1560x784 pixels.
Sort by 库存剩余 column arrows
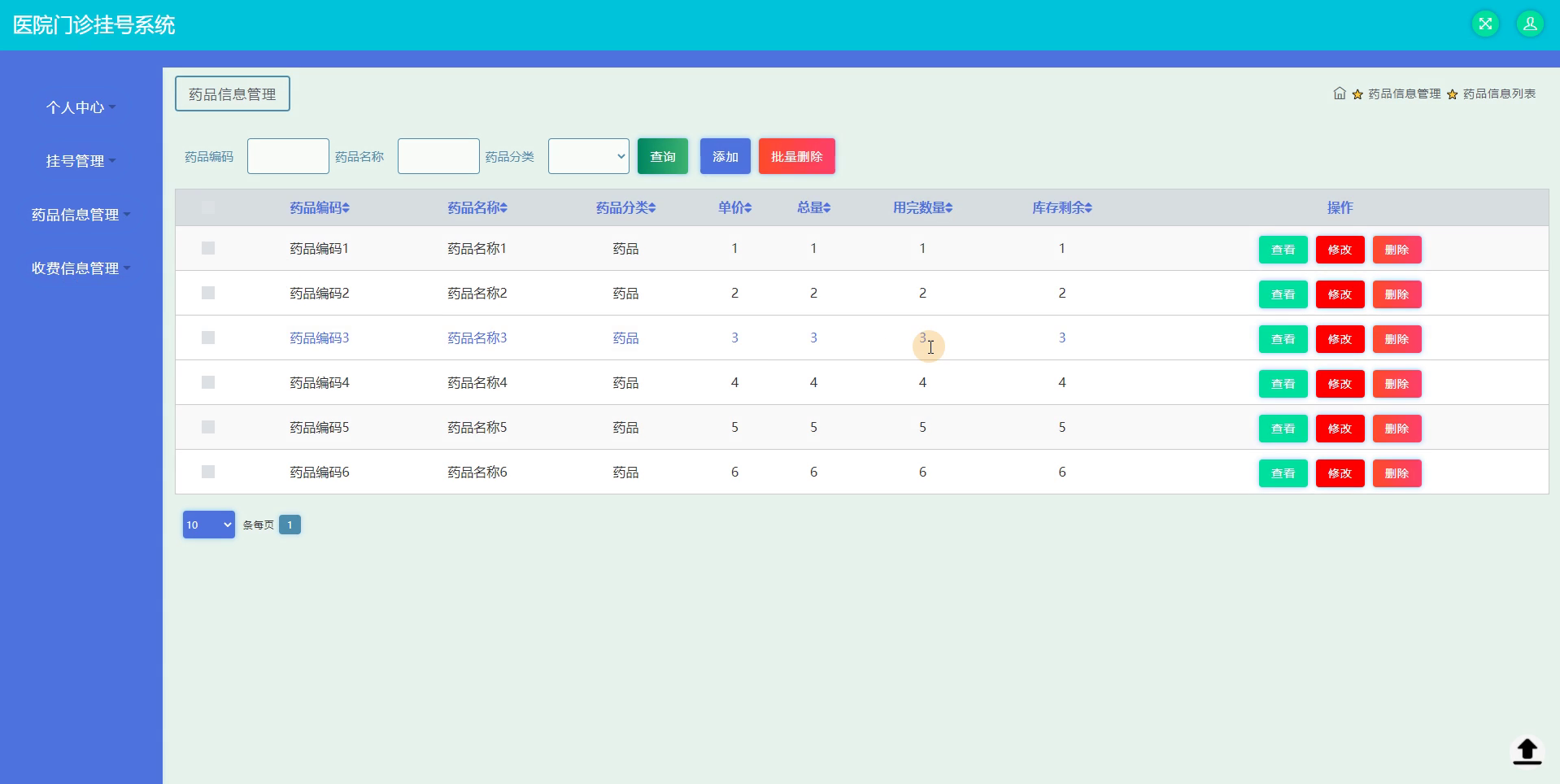(x=1088, y=208)
